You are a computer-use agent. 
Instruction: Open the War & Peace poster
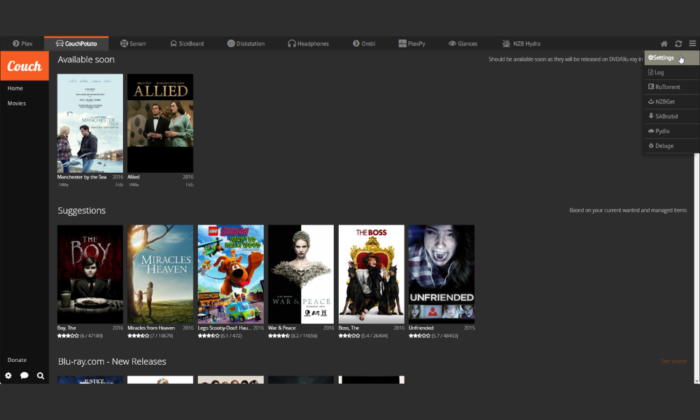tap(301, 274)
